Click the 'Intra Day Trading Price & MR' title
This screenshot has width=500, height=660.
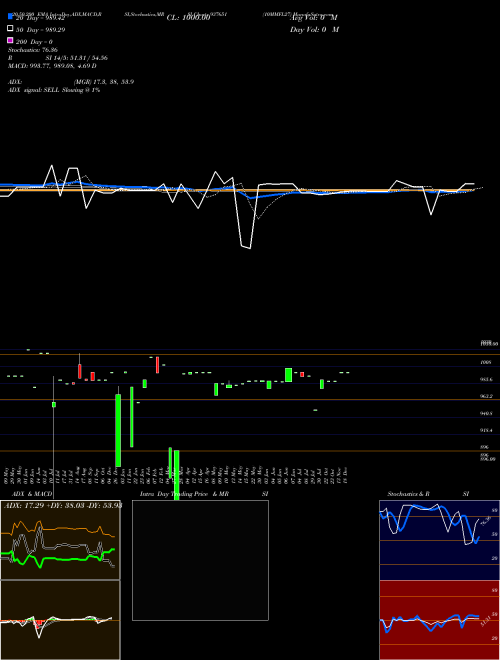tap(184, 494)
